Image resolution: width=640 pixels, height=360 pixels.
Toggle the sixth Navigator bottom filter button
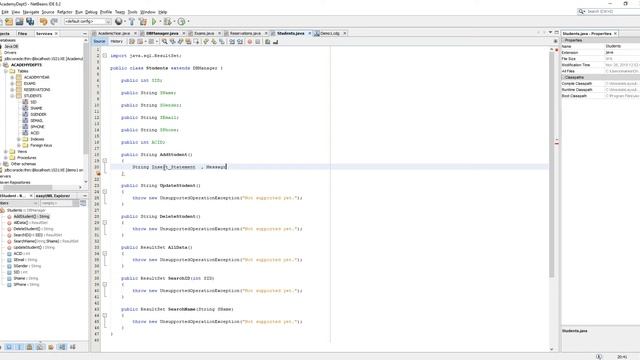(x=62, y=347)
